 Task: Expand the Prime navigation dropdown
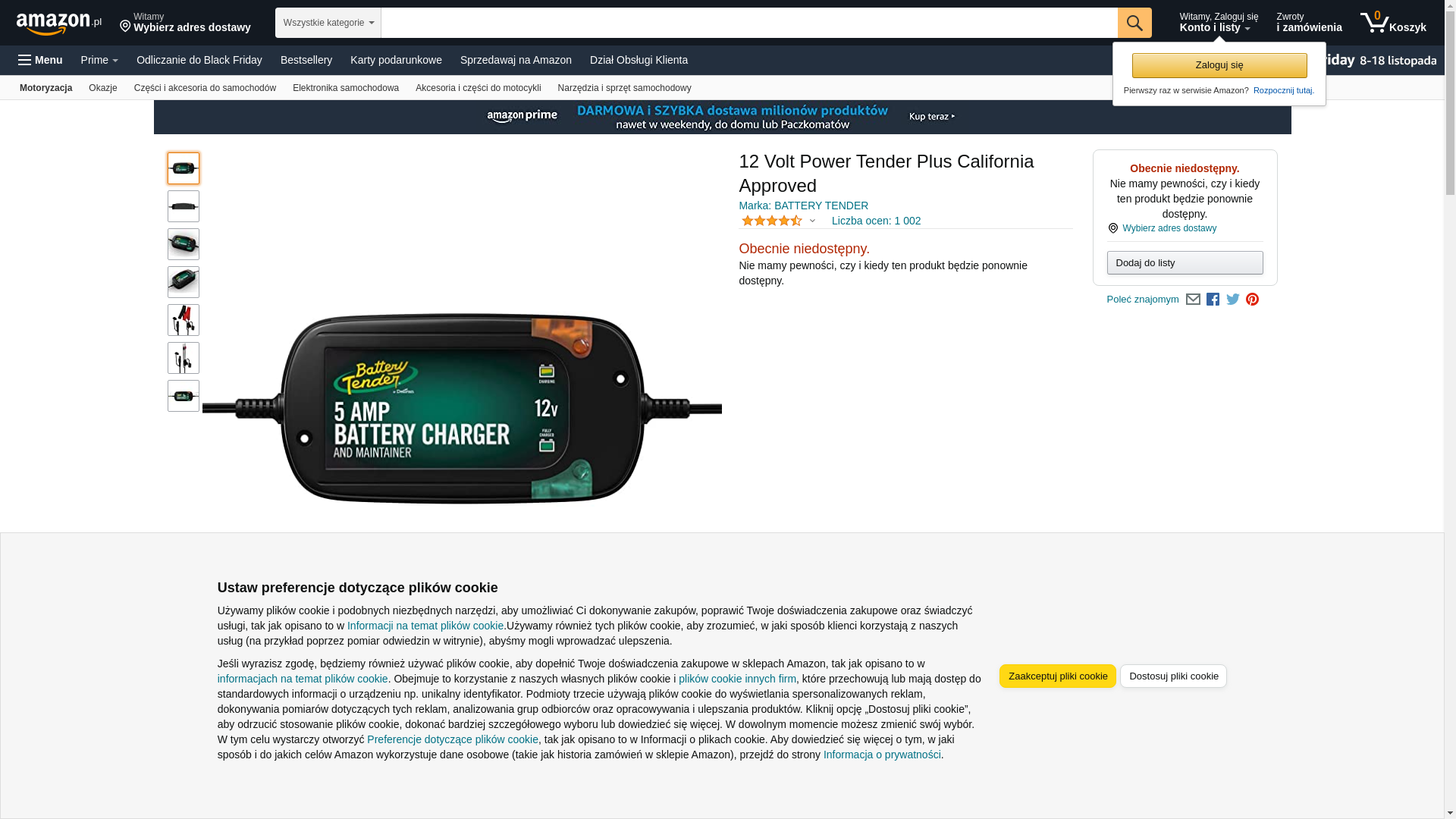(99, 60)
